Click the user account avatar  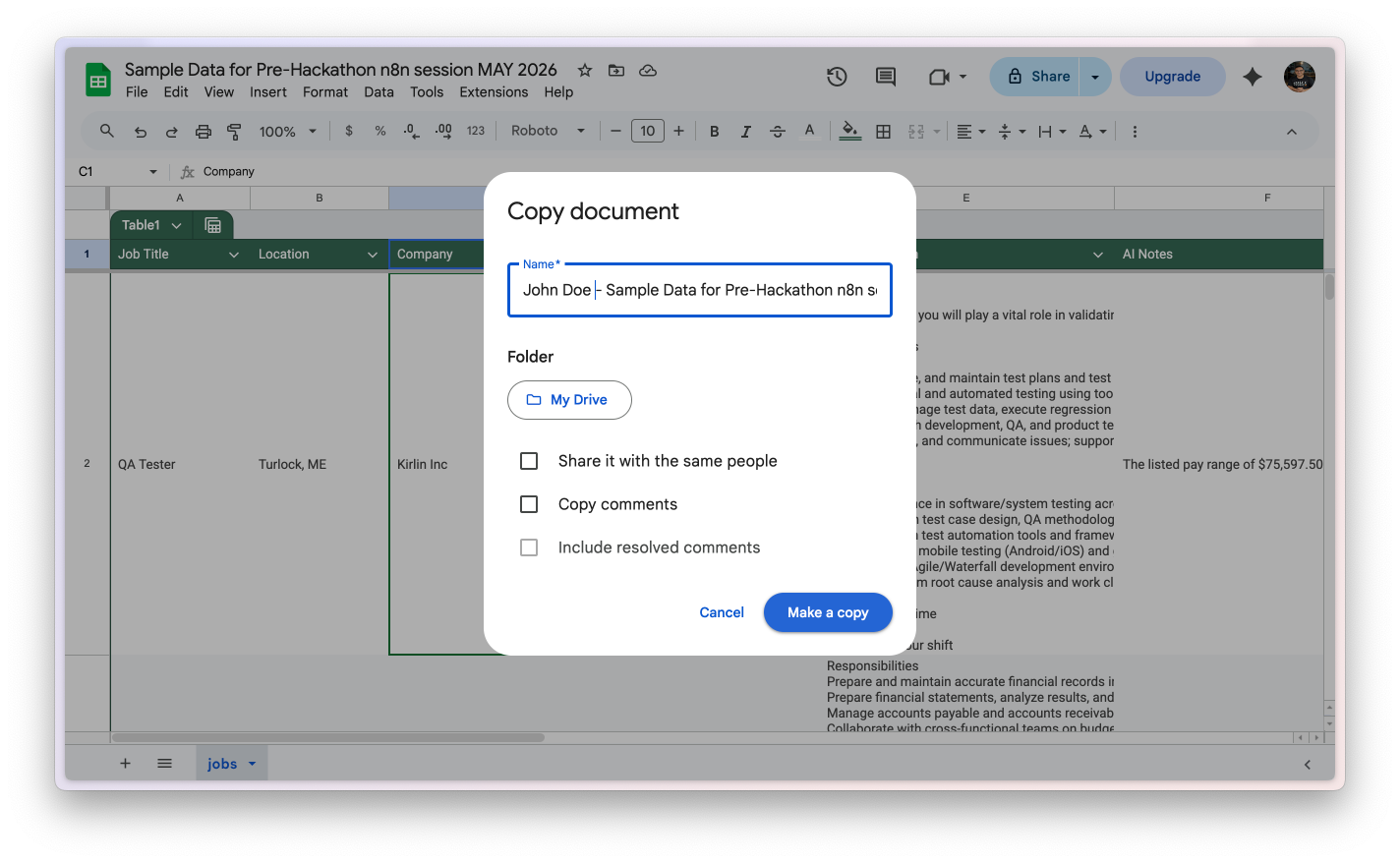coord(1300,77)
